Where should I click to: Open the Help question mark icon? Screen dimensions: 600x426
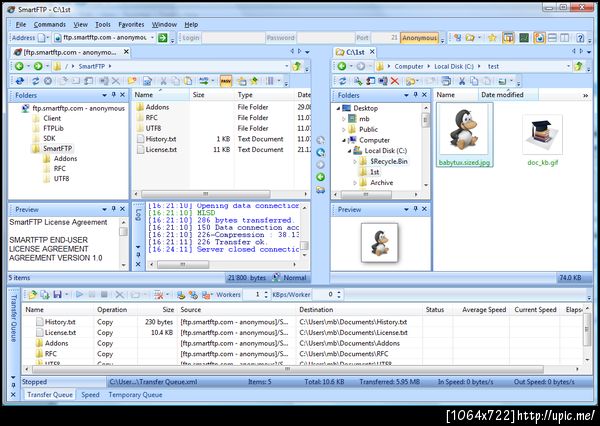tap(580, 38)
